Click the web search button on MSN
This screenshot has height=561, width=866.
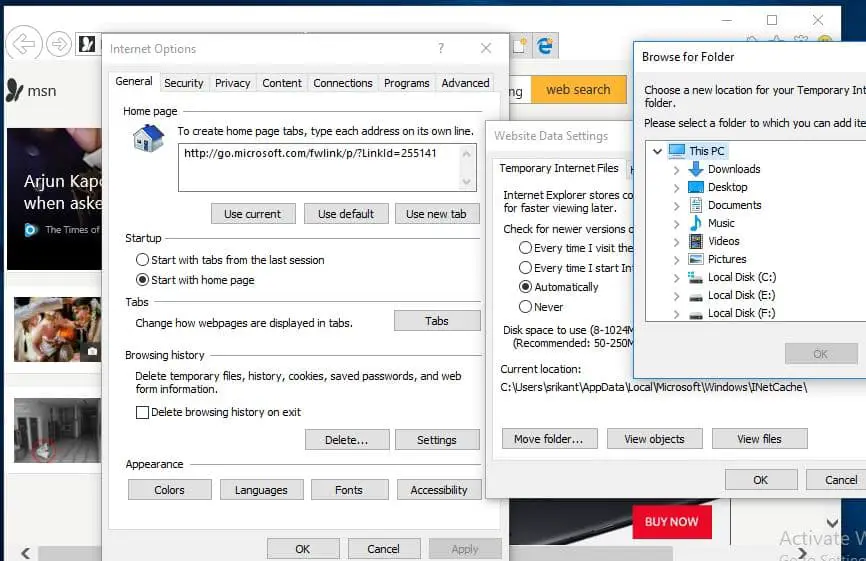pyautogui.click(x=578, y=89)
